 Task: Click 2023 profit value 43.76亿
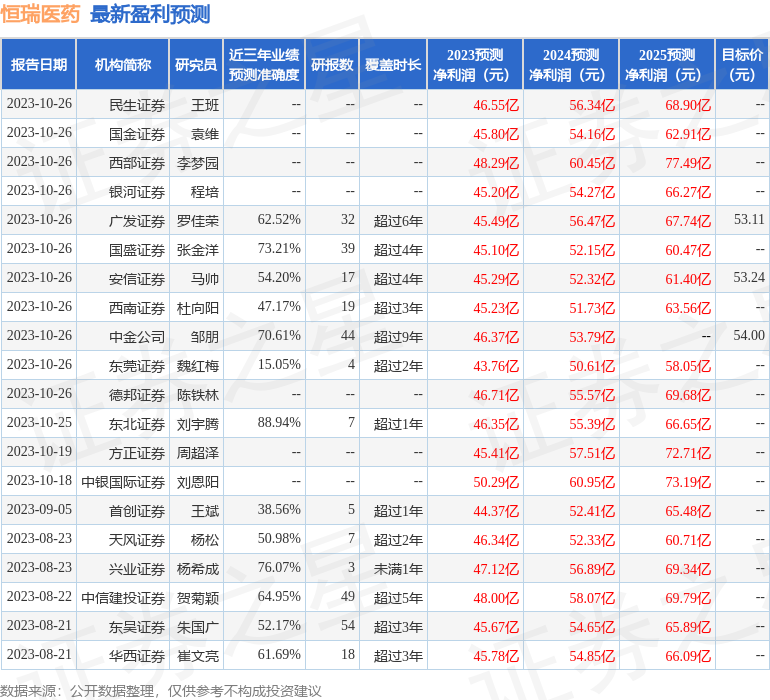point(496,366)
